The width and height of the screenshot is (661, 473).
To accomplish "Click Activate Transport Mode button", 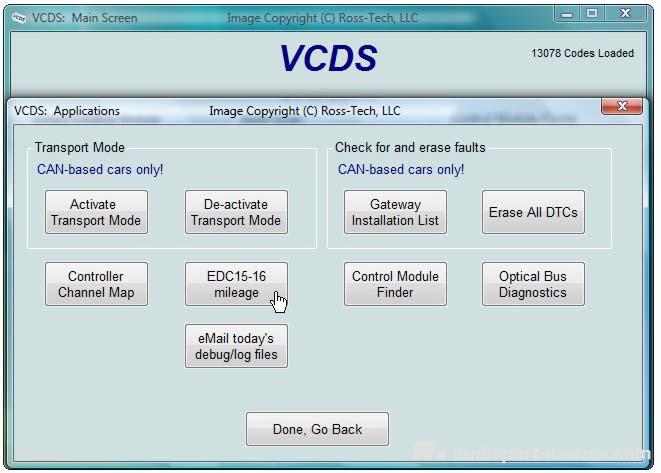I will [x=96, y=212].
